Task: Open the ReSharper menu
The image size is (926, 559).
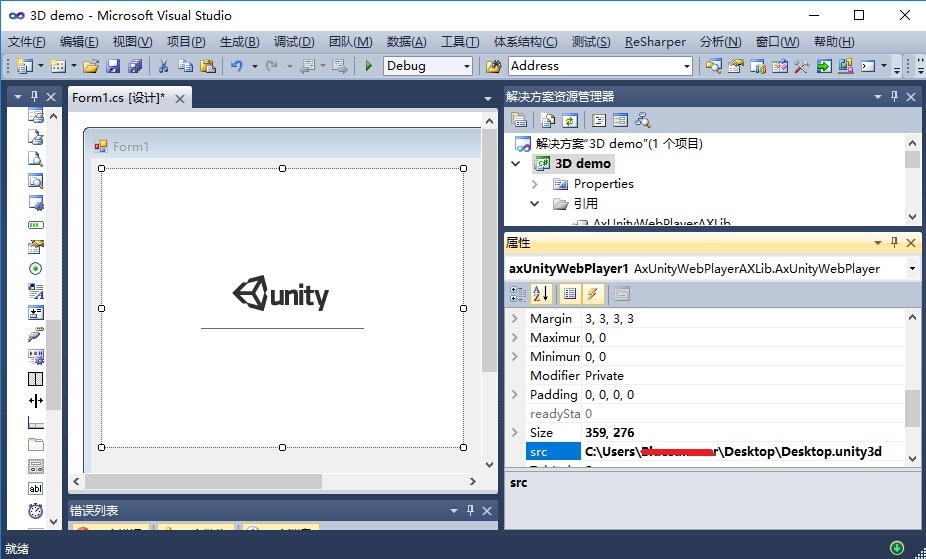Action: tap(655, 42)
